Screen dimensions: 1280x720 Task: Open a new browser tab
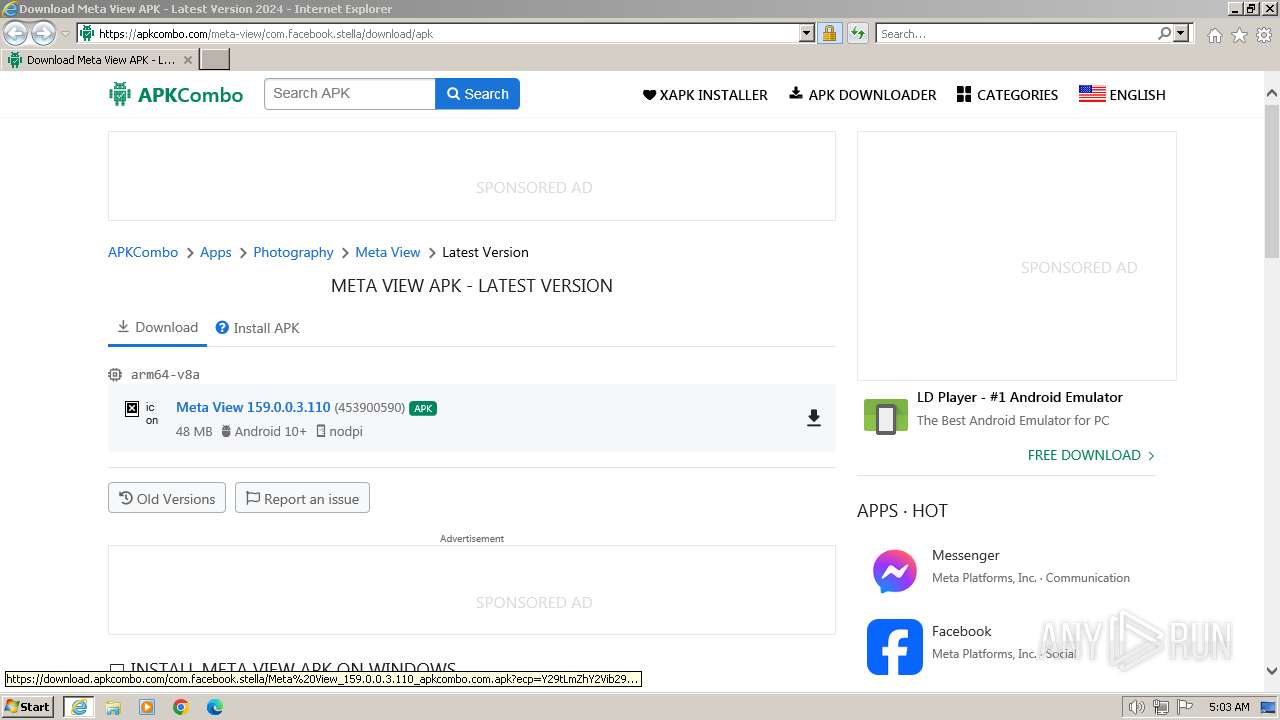pyautogui.click(x=215, y=60)
